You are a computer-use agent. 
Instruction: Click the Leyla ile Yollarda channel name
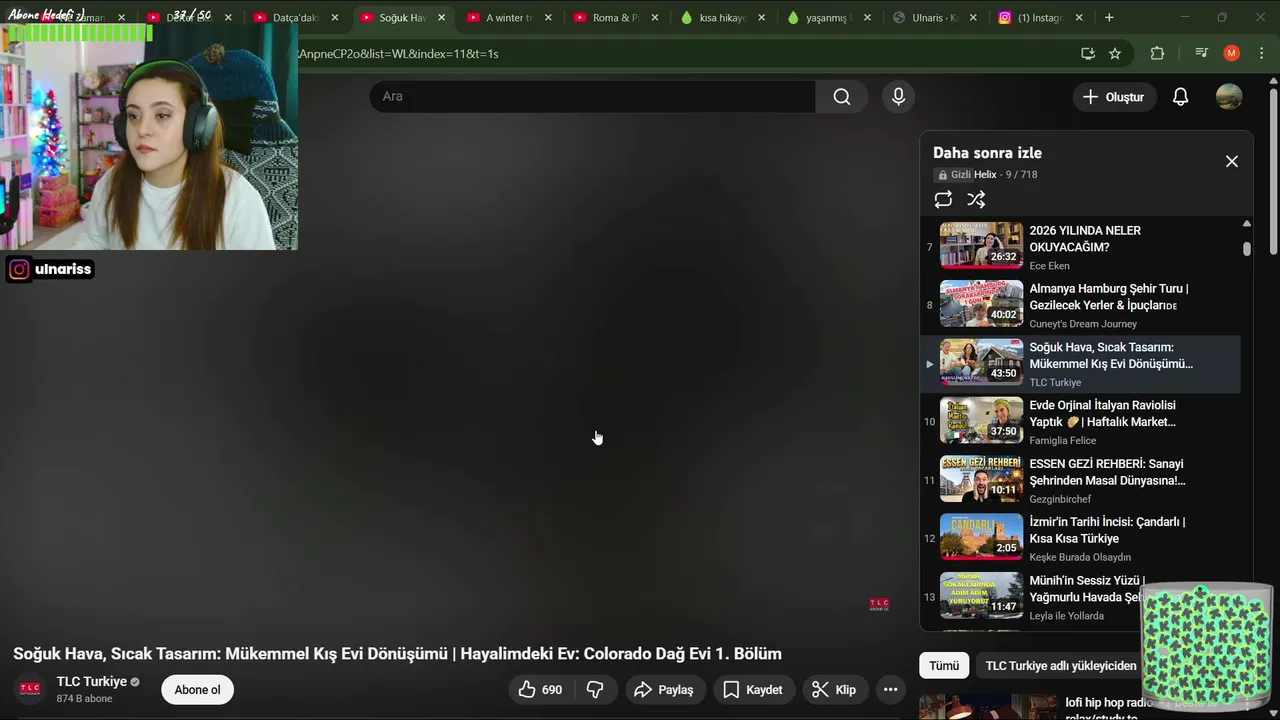pyautogui.click(x=1067, y=616)
